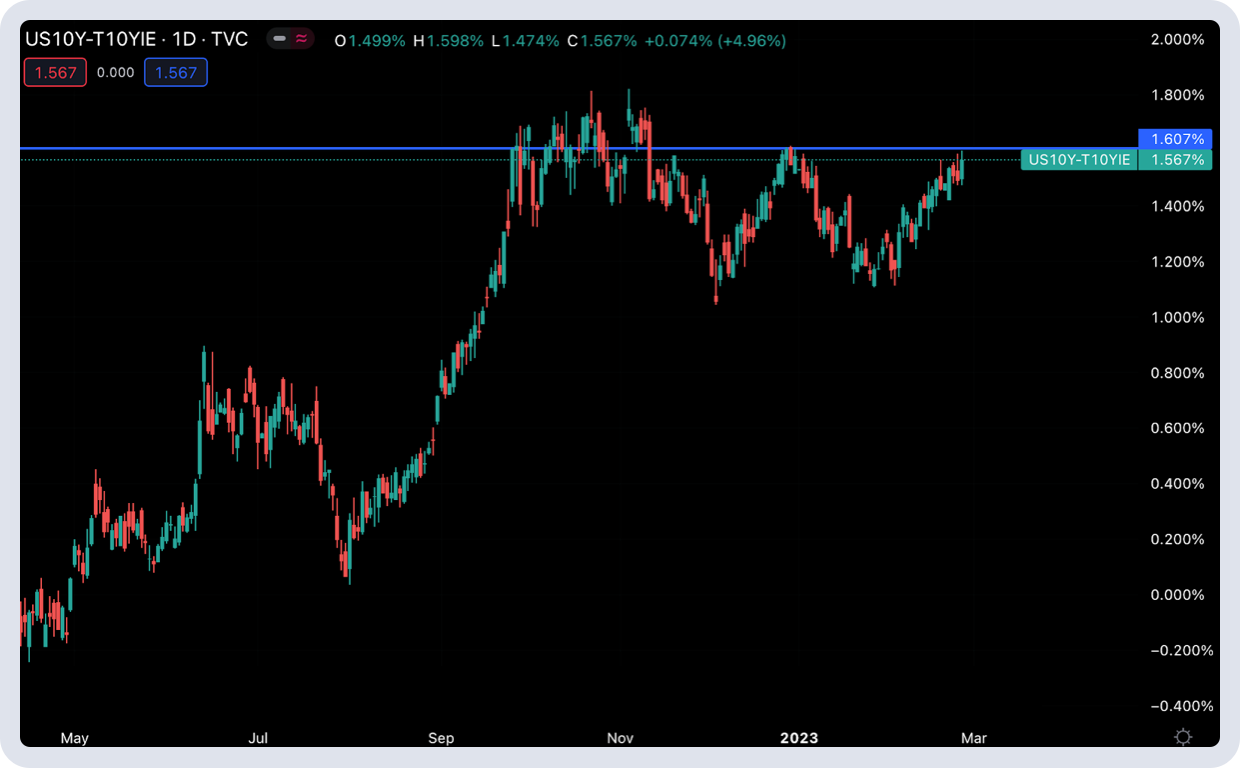Click the Nov label on time axis

click(621, 738)
